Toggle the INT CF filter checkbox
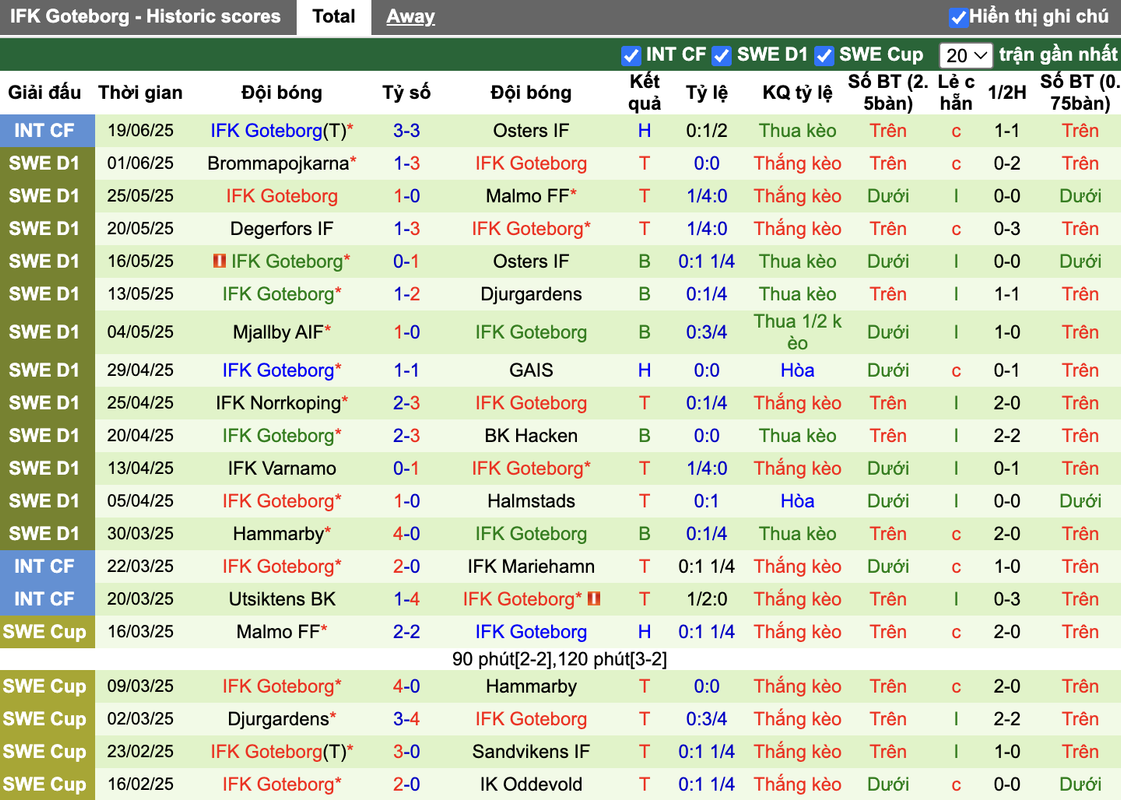 (631, 55)
